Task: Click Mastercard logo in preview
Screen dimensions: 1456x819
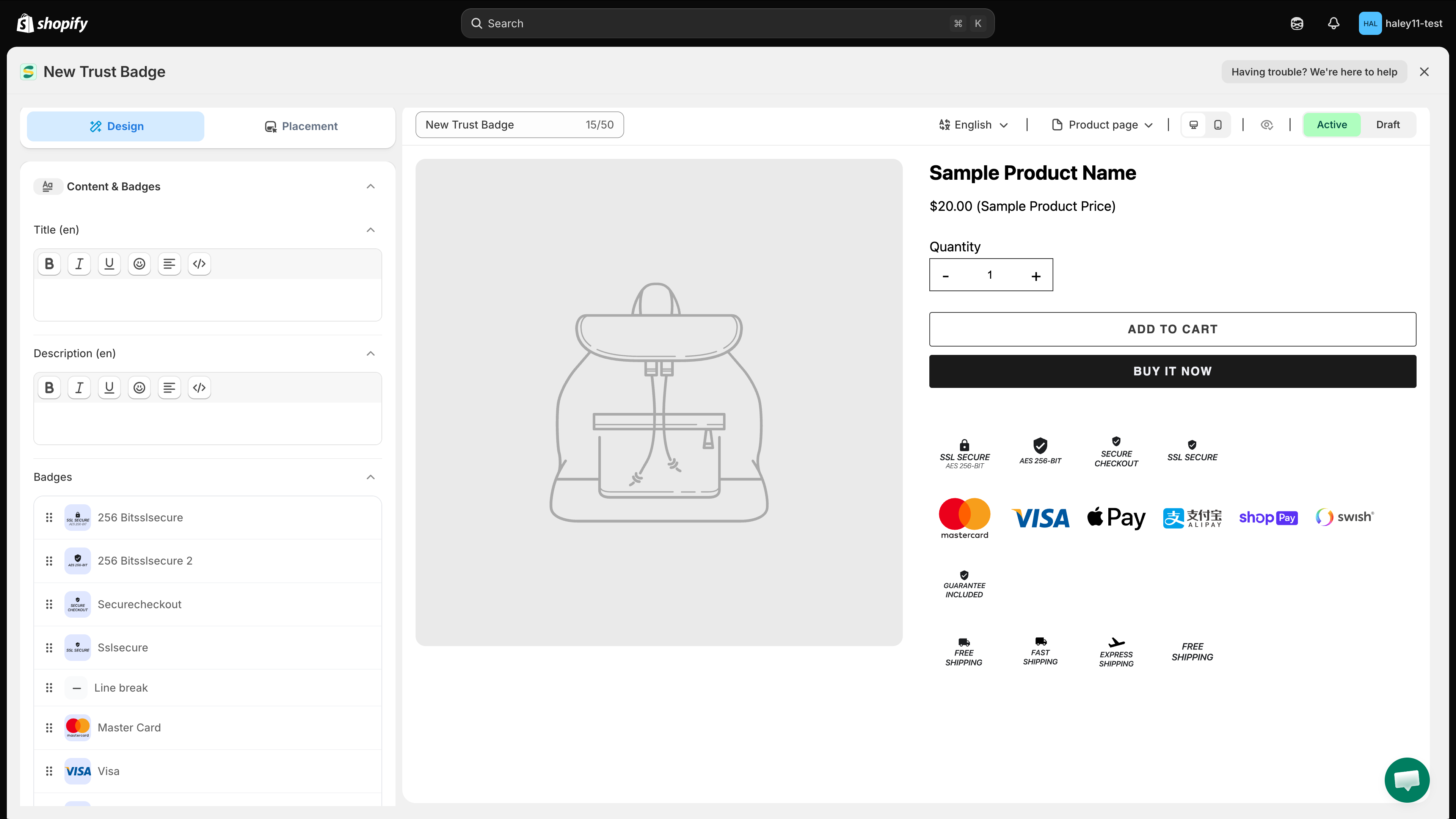Action: 964,518
